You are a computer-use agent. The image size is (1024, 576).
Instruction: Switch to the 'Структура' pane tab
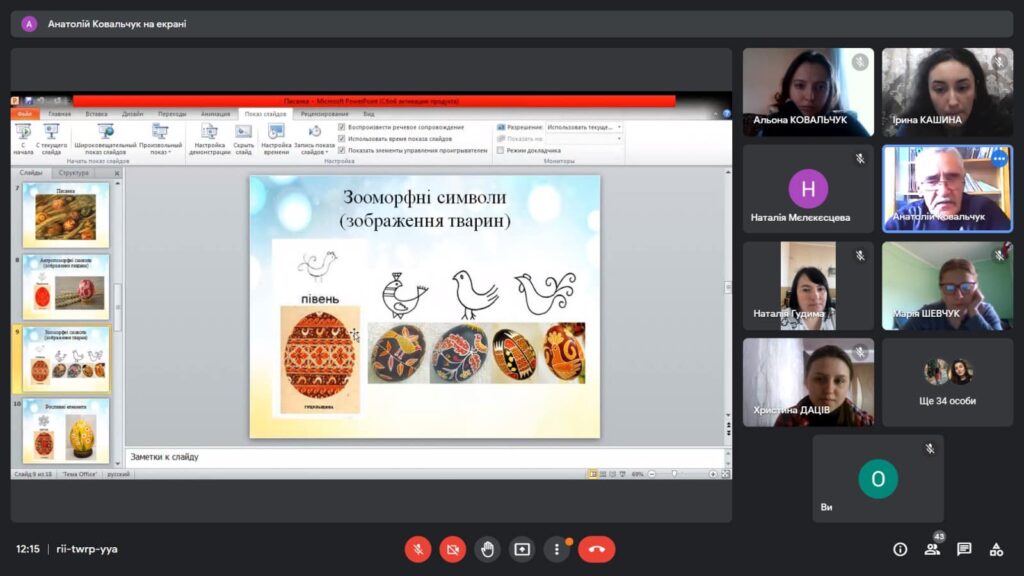tap(74, 173)
